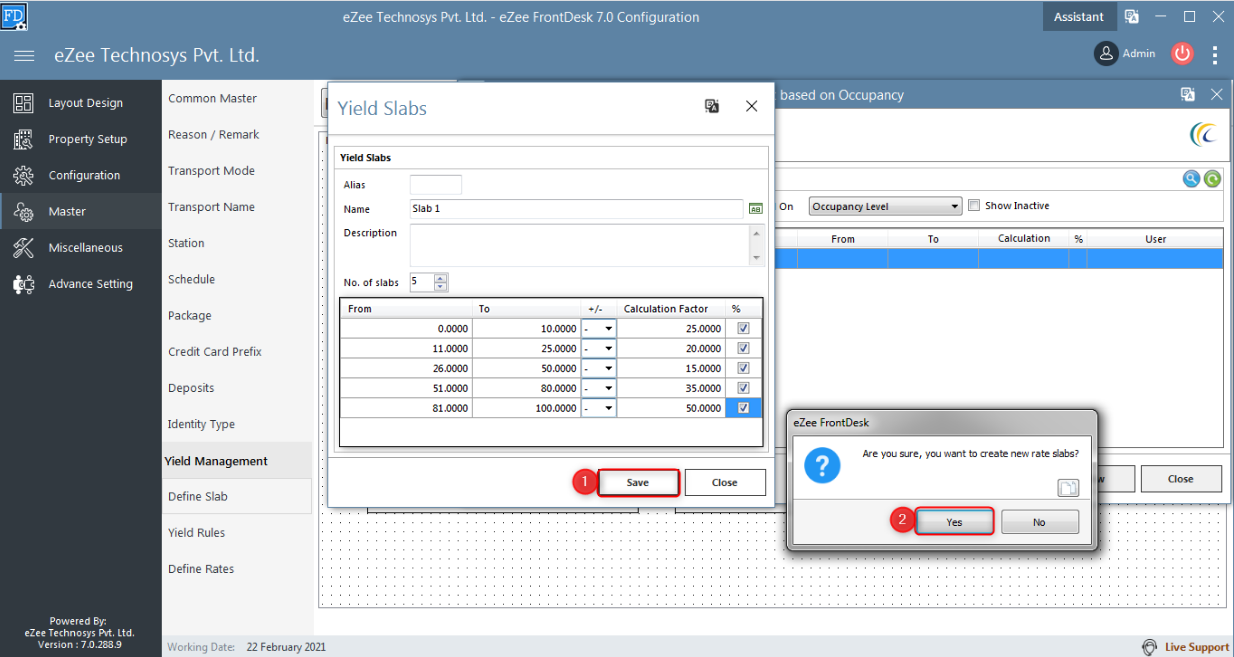1234x657 pixels.
Task: Toggle percent checkbox for 51 to 80 row
Action: [x=743, y=388]
